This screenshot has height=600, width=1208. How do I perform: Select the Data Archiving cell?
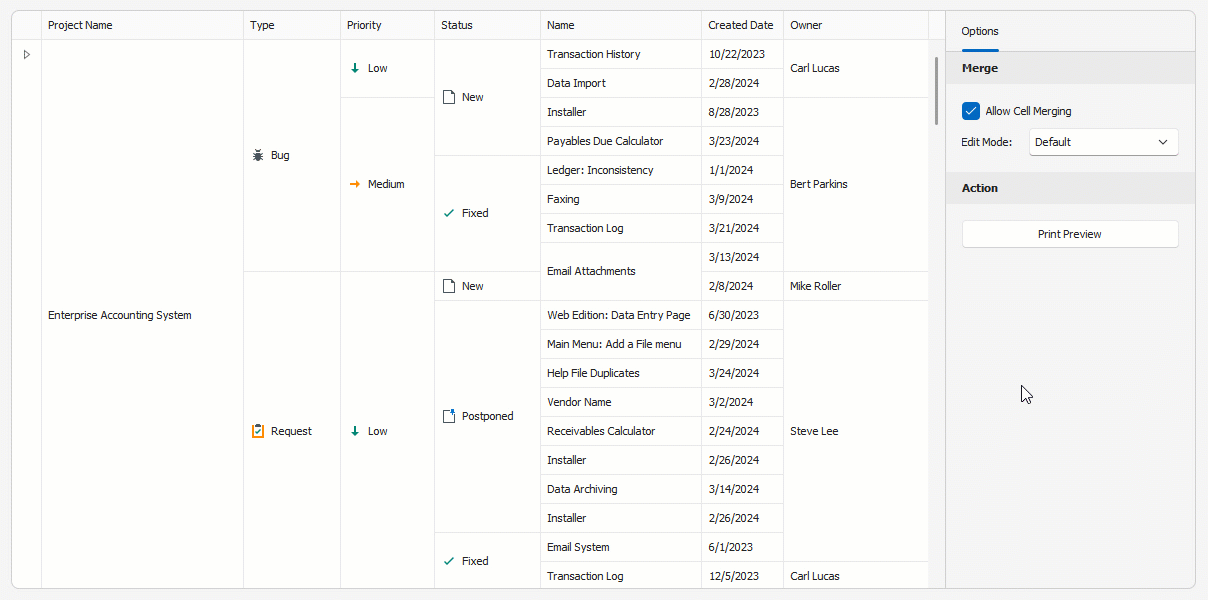point(621,489)
